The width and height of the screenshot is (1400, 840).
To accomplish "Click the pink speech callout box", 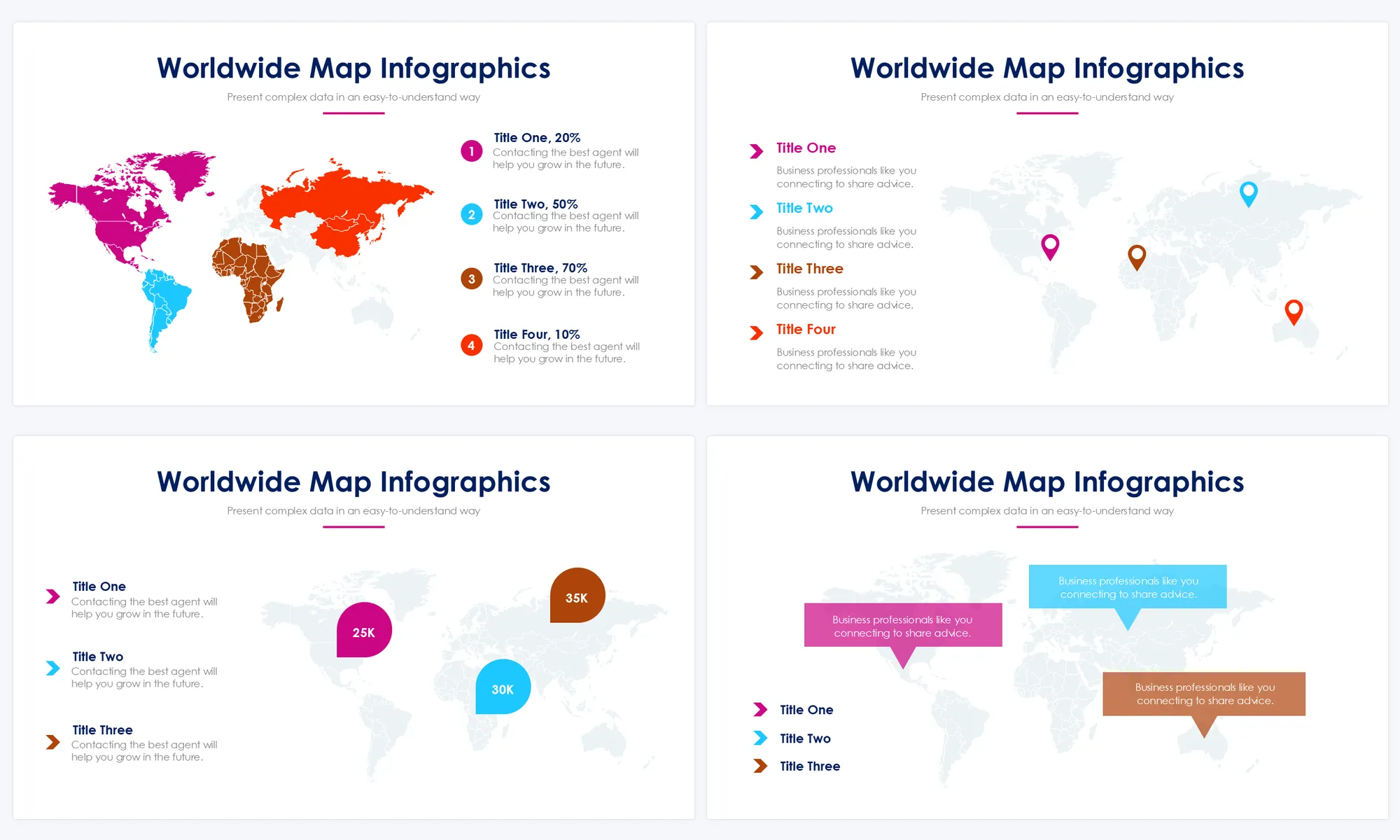I will coord(902,625).
